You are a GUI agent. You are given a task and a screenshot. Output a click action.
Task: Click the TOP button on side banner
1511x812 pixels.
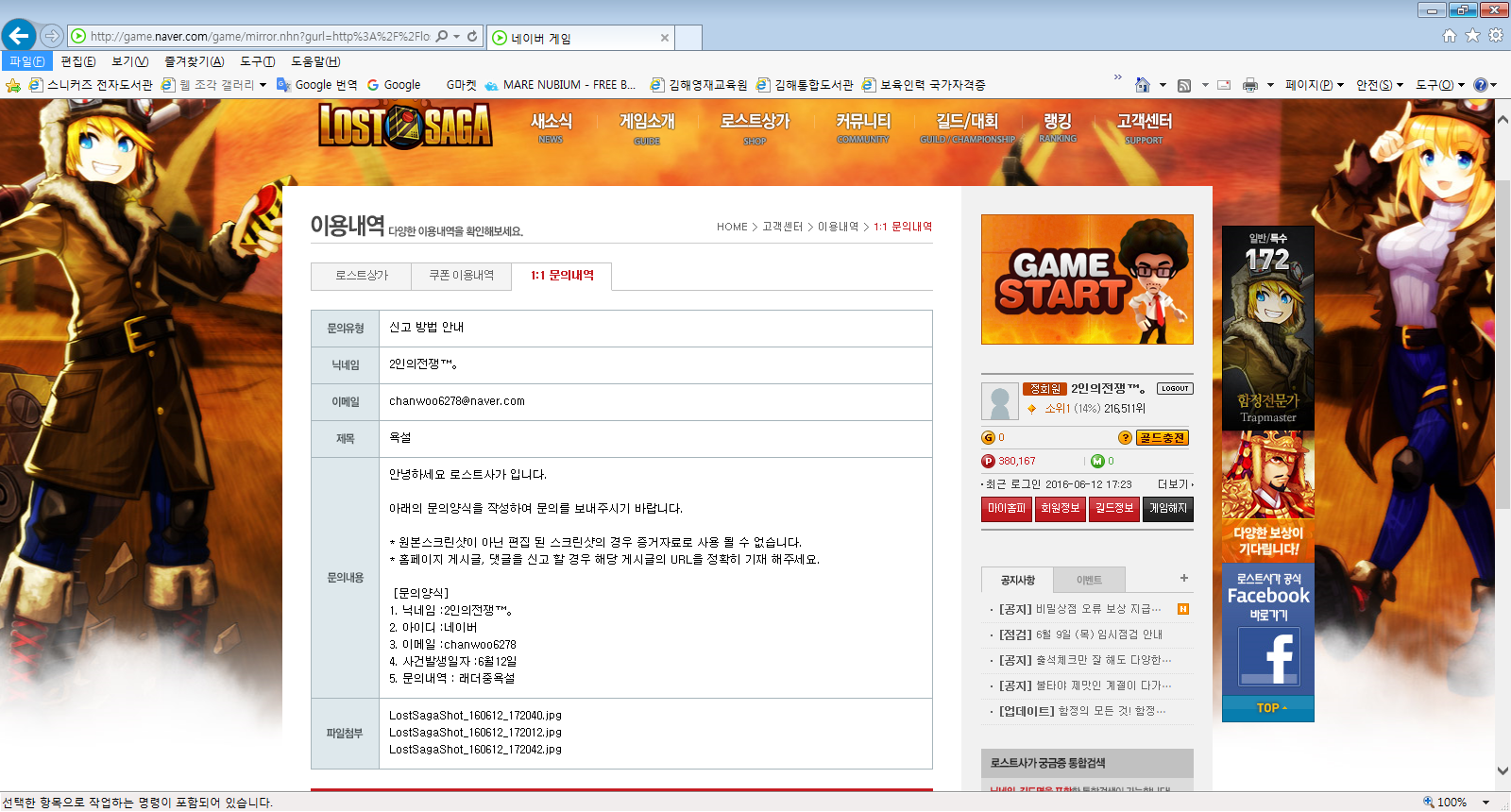[x=1268, y=708]
